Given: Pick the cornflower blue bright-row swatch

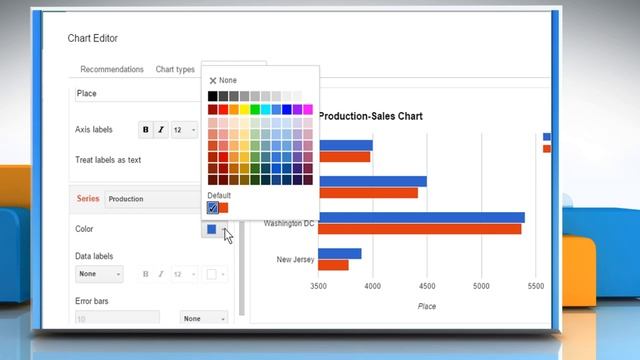Looking at the screenshot, I should click(x=276, y=109).
